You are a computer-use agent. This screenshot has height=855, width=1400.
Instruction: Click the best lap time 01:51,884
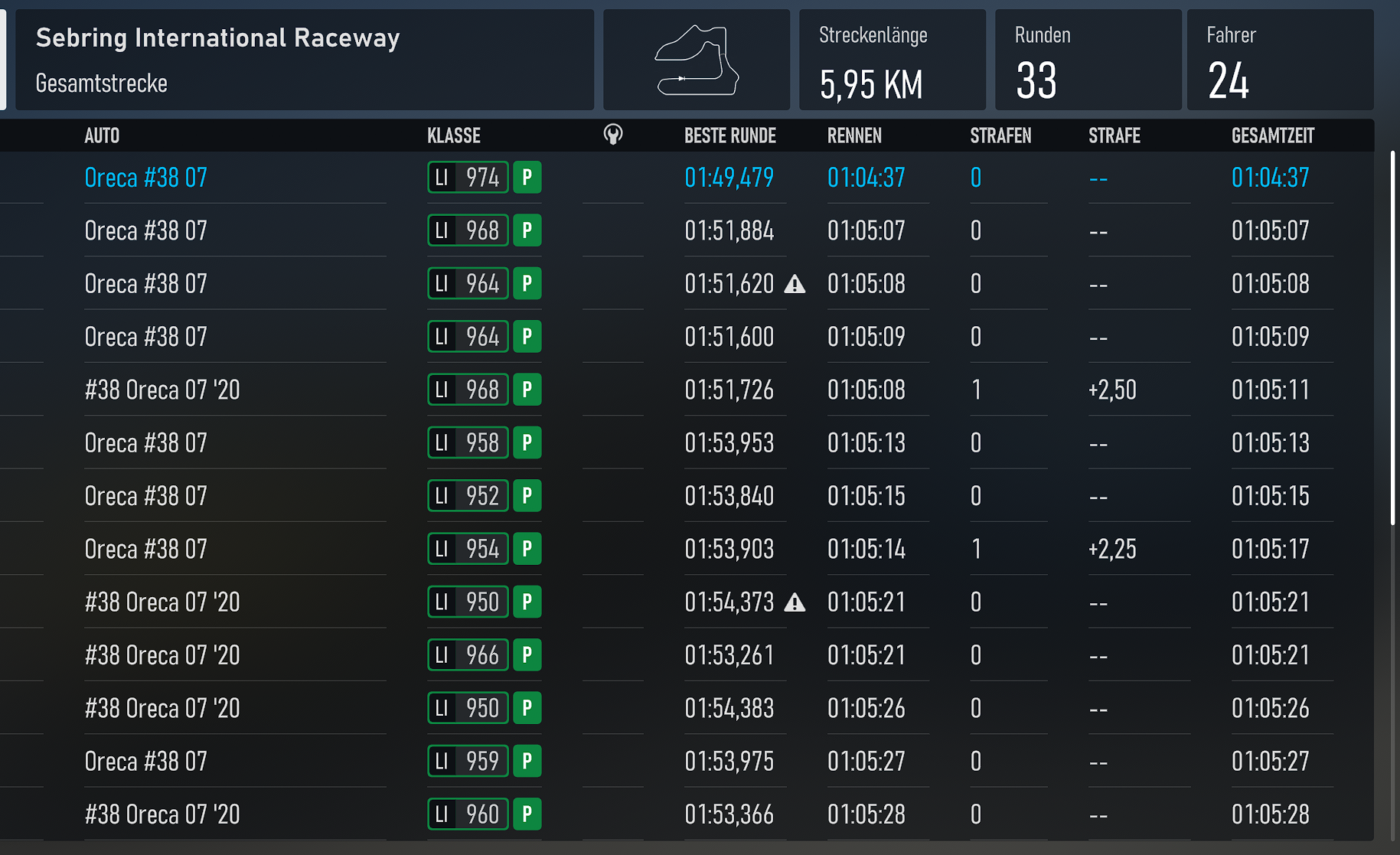coord(729,230)
